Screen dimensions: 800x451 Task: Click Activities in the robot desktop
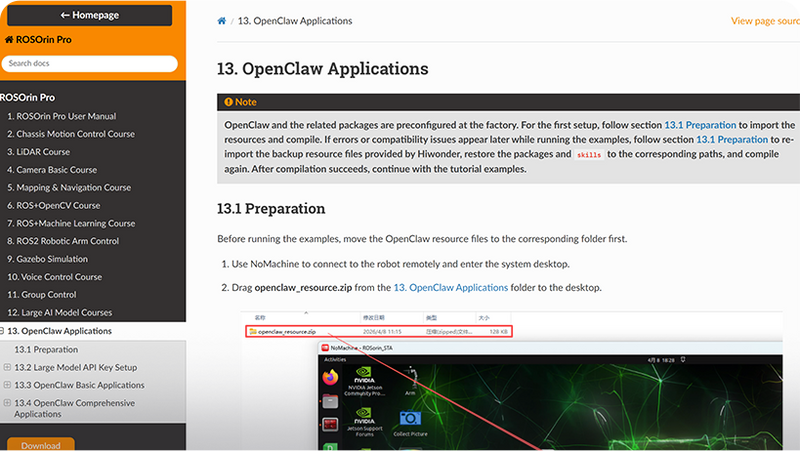tap(335, 360)
